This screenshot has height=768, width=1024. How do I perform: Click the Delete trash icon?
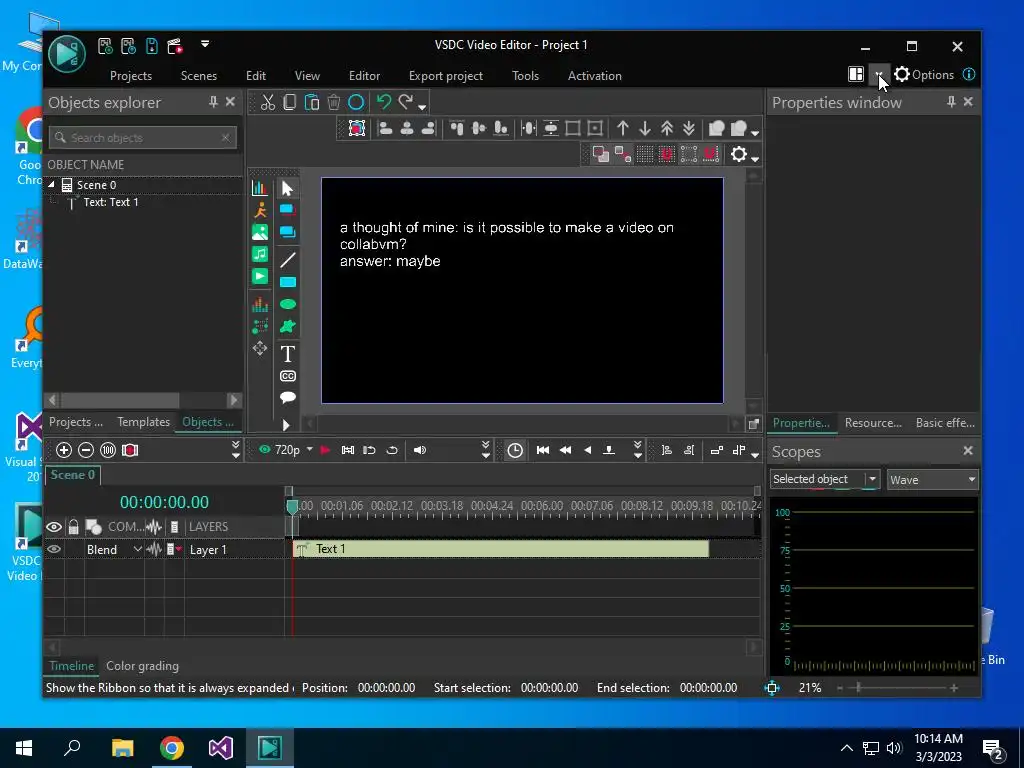(334, 103)
